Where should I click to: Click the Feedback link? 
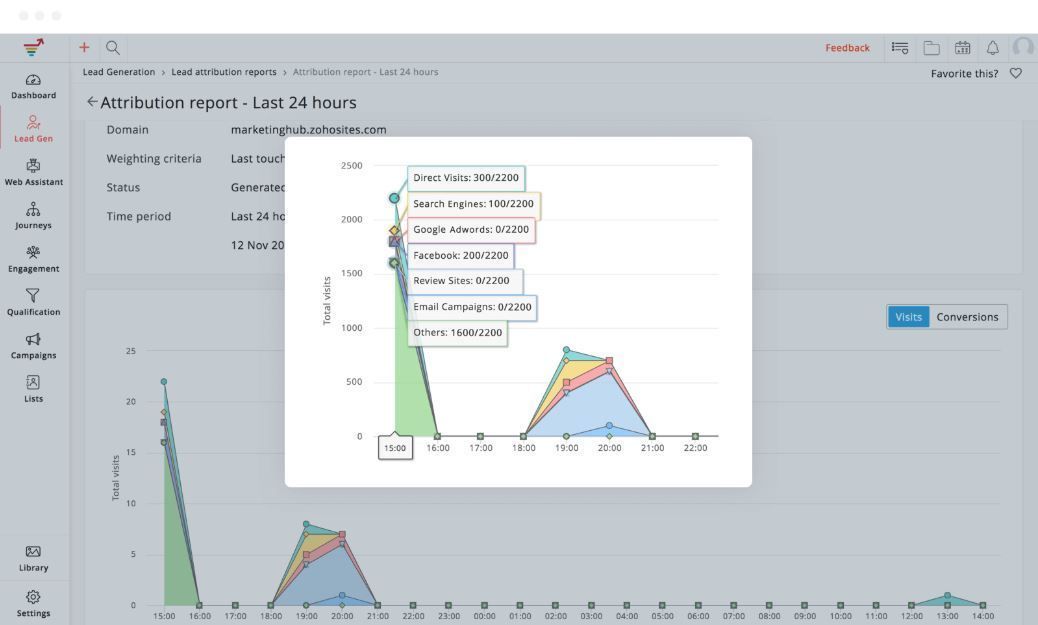(847, 47)
